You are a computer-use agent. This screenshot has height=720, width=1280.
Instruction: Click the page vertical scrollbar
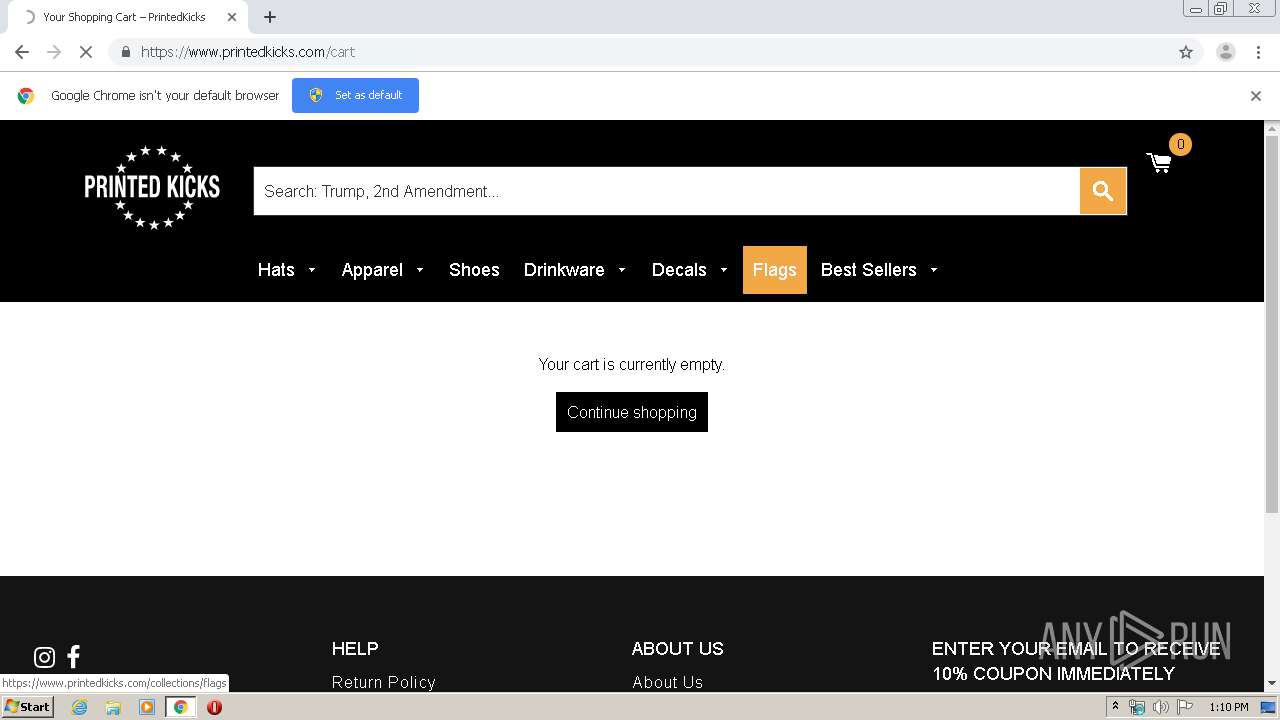(x=1272, y=325)
